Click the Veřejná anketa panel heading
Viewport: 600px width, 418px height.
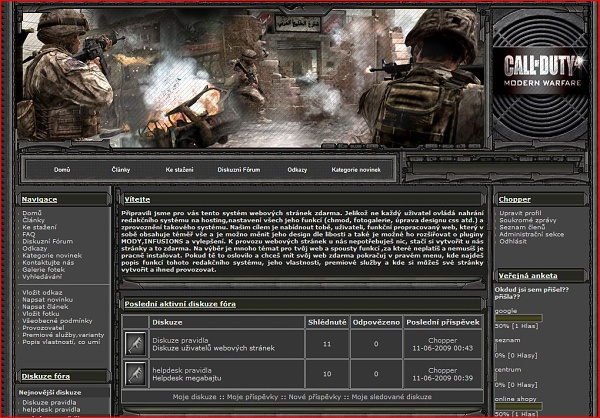528,276
